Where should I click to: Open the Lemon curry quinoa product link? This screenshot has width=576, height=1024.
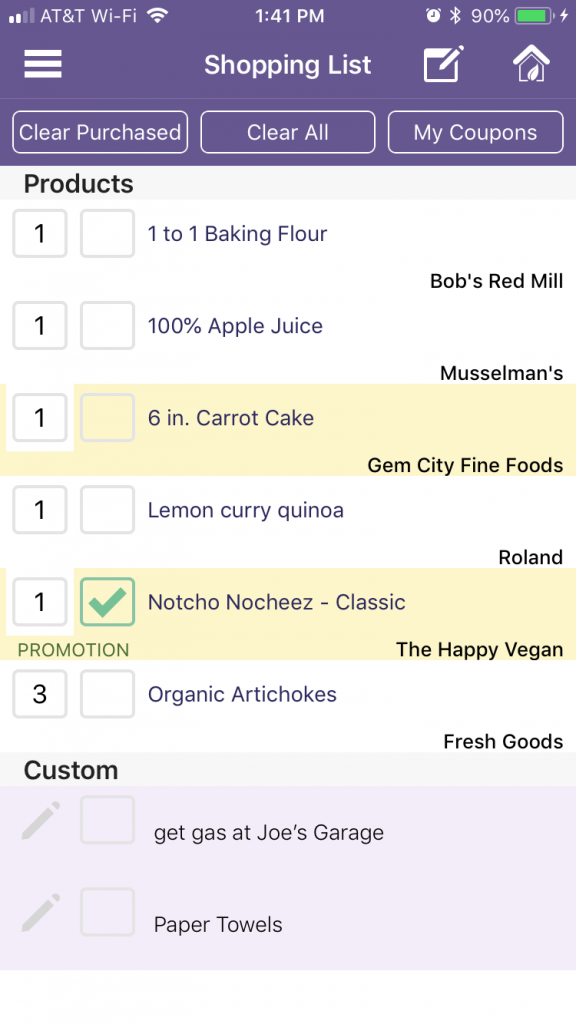point(246,510)
